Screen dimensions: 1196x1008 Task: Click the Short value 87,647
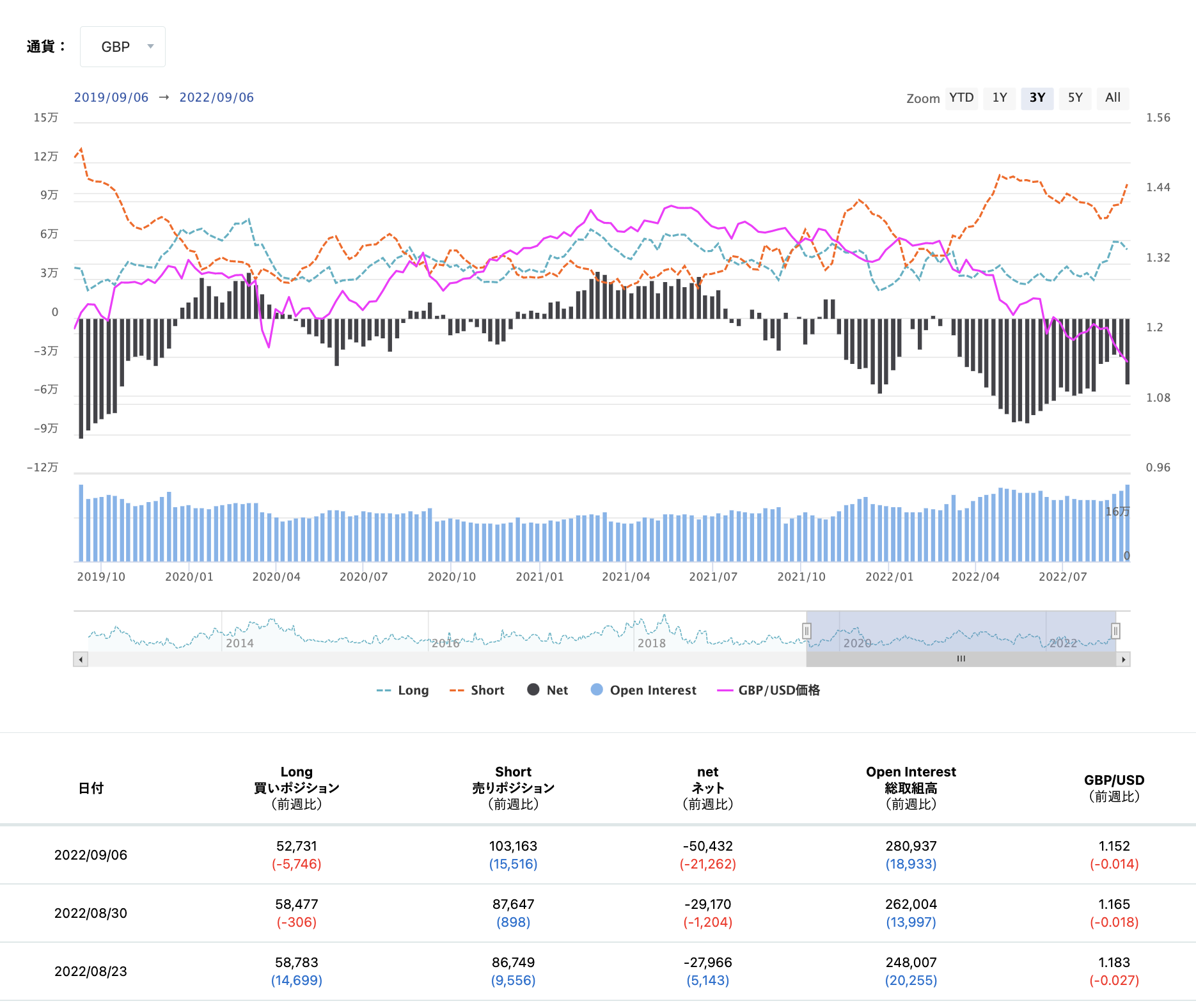pos(514,904)
